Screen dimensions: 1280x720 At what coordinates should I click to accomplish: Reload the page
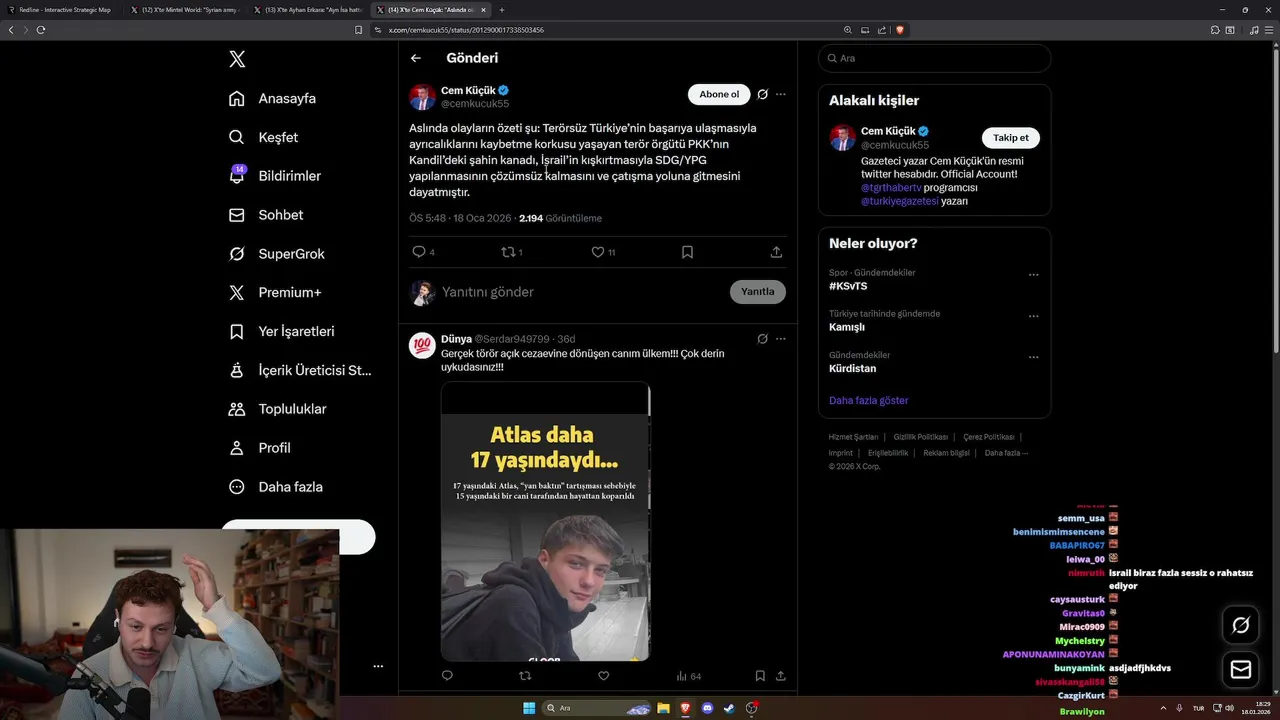pos(41,30)
